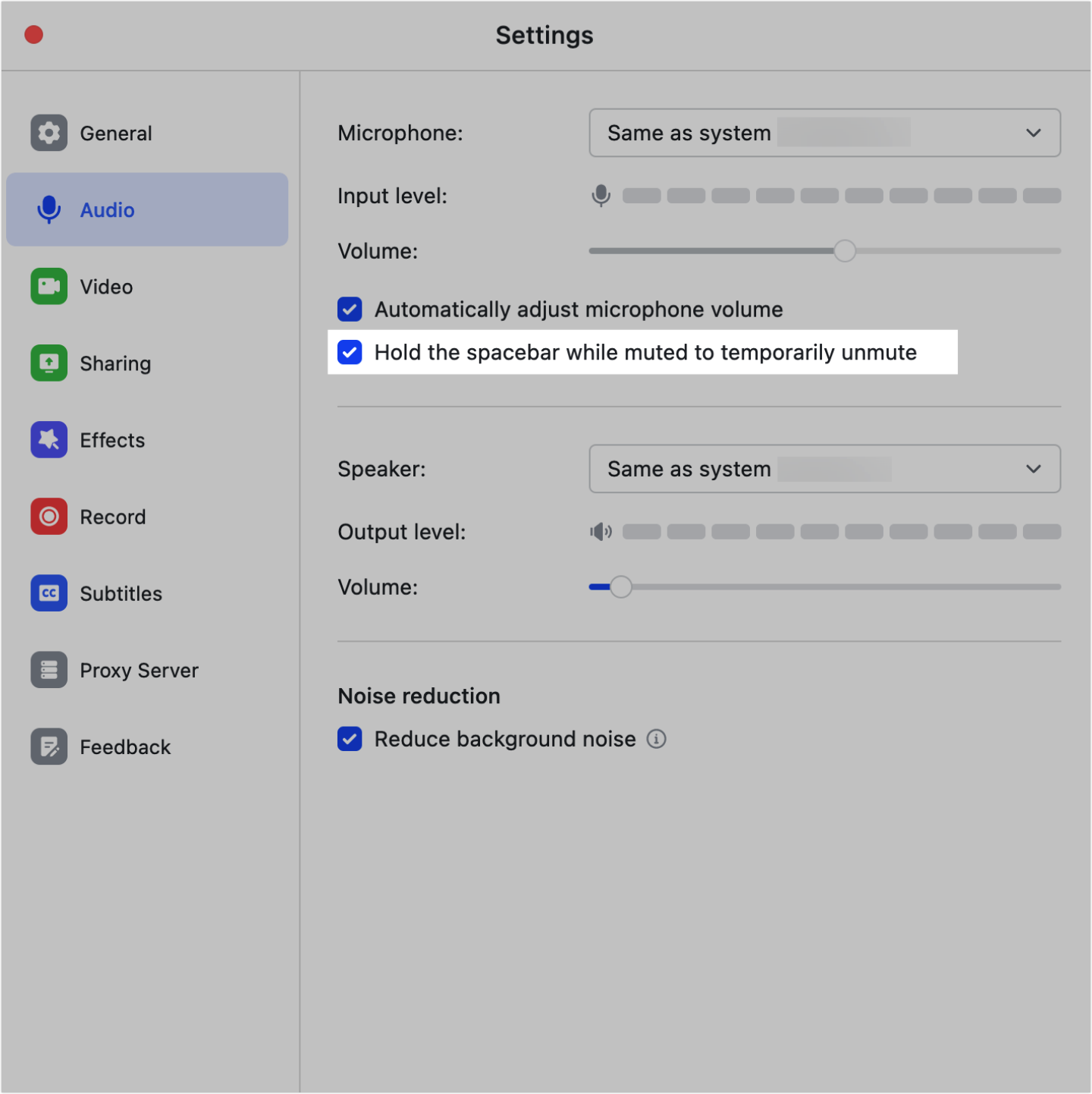Click the microphone Volume slider handle

coord(844,251)
